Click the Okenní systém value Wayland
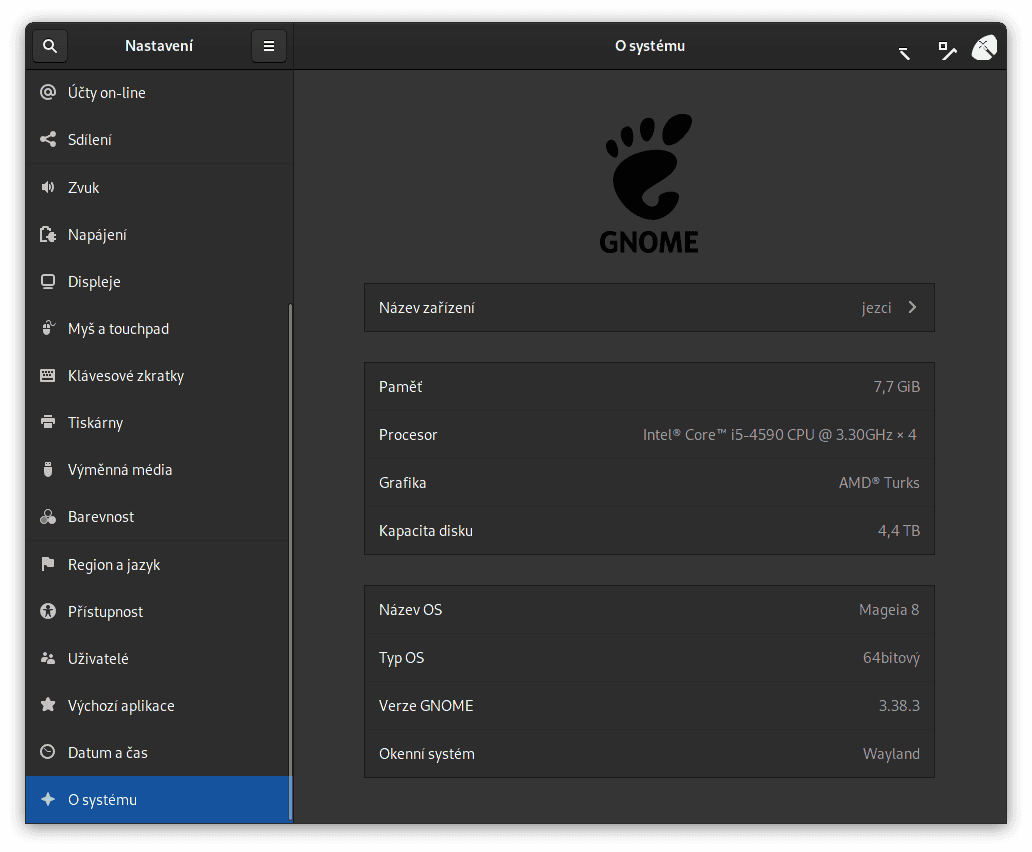The image size is (1032, 852). tap(891, 754)
